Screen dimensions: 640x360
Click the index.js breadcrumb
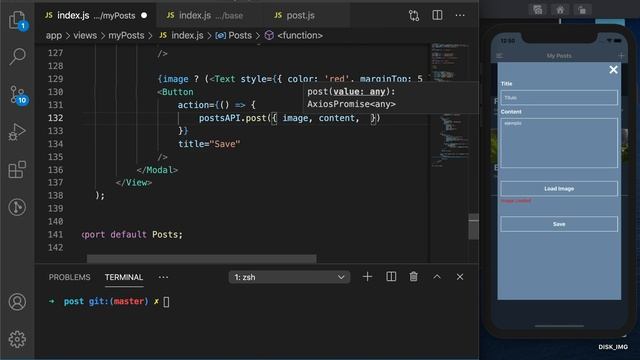coord(182,36)
